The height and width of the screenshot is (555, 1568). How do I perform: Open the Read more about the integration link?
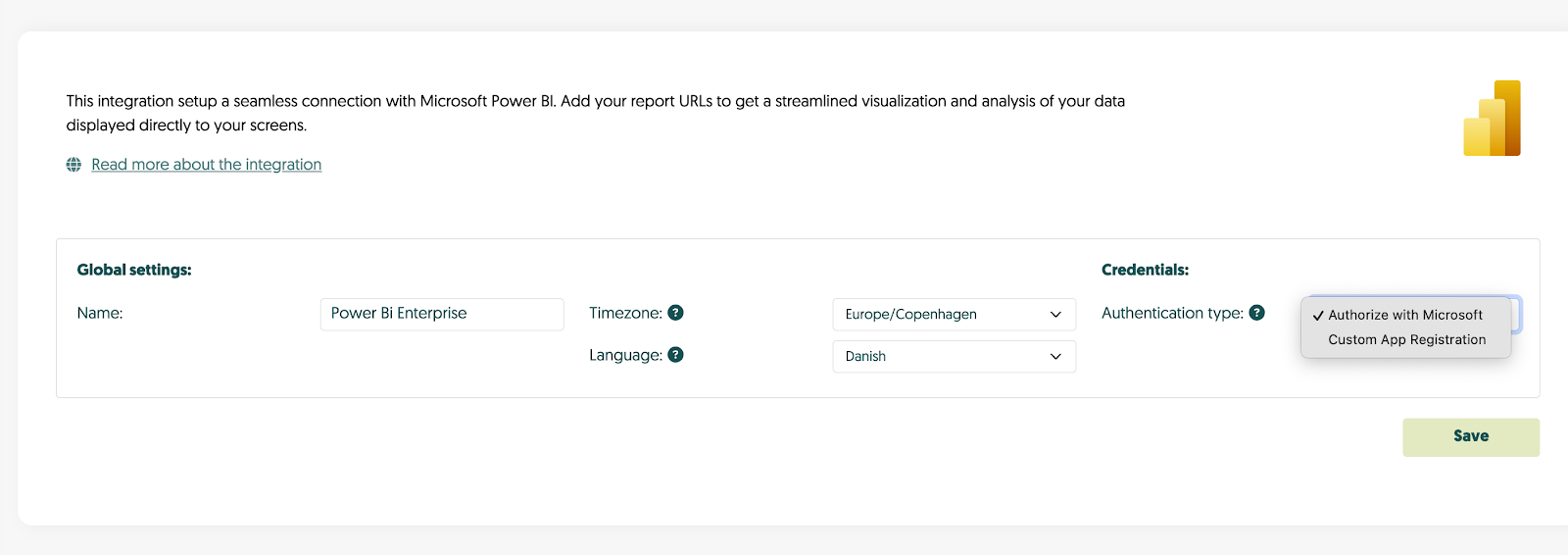click(206, 165)
